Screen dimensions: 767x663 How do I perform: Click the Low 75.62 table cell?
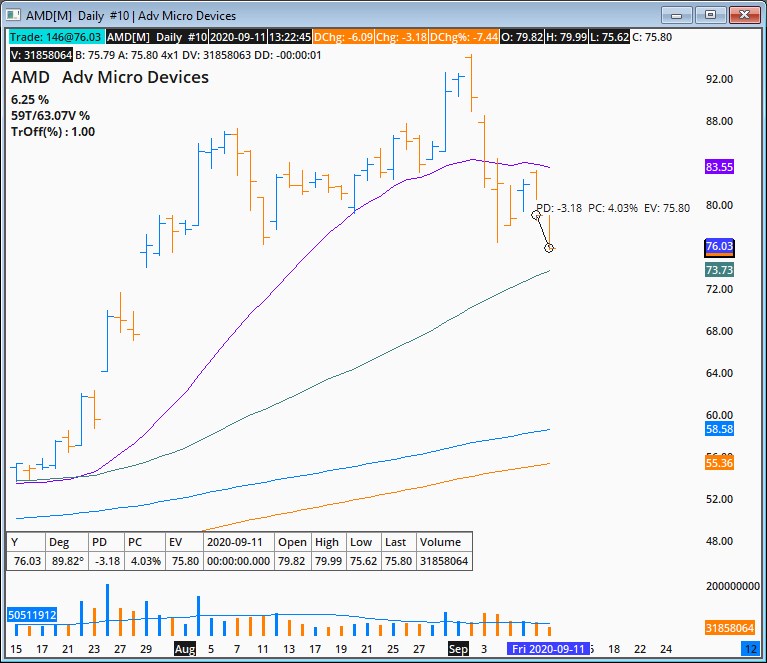click(363, 561)
